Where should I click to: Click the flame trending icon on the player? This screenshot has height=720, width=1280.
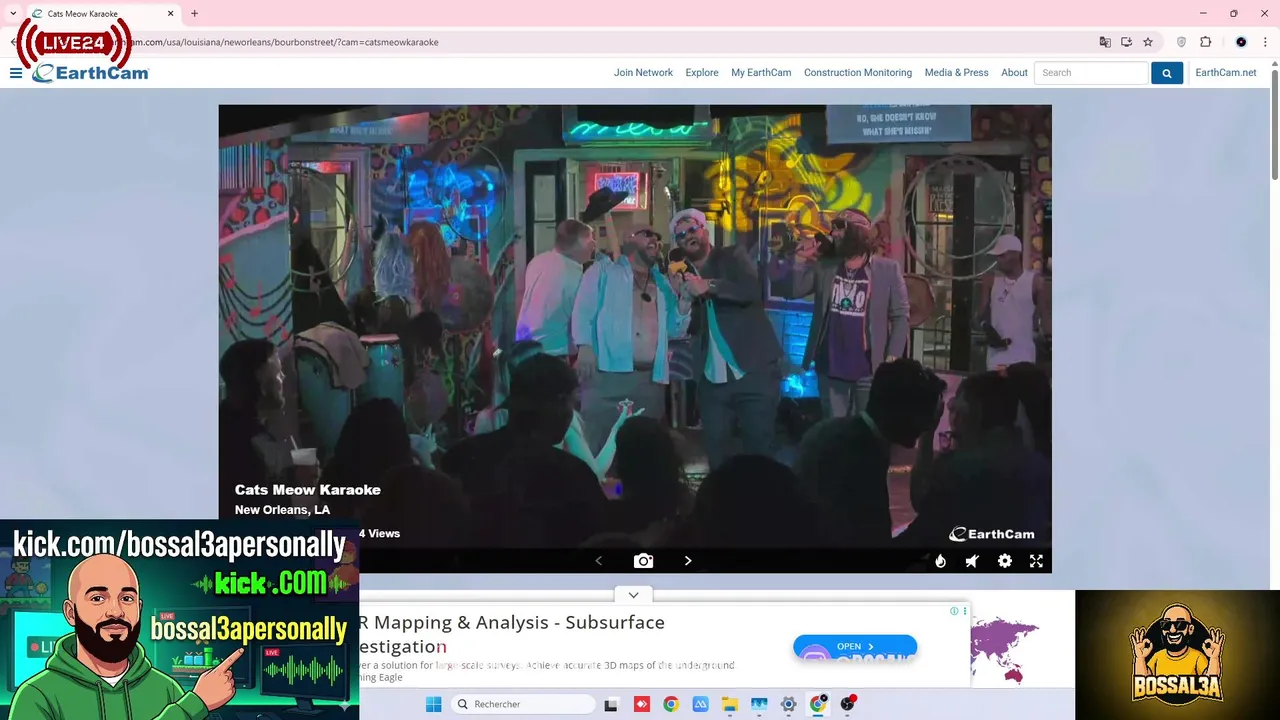940,561
